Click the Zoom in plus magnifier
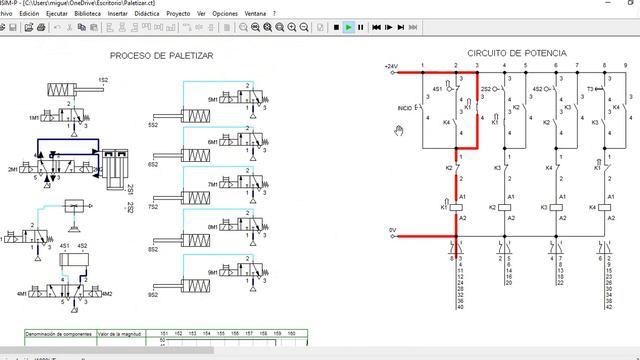 pyautogui.click(x=292, y=27)
